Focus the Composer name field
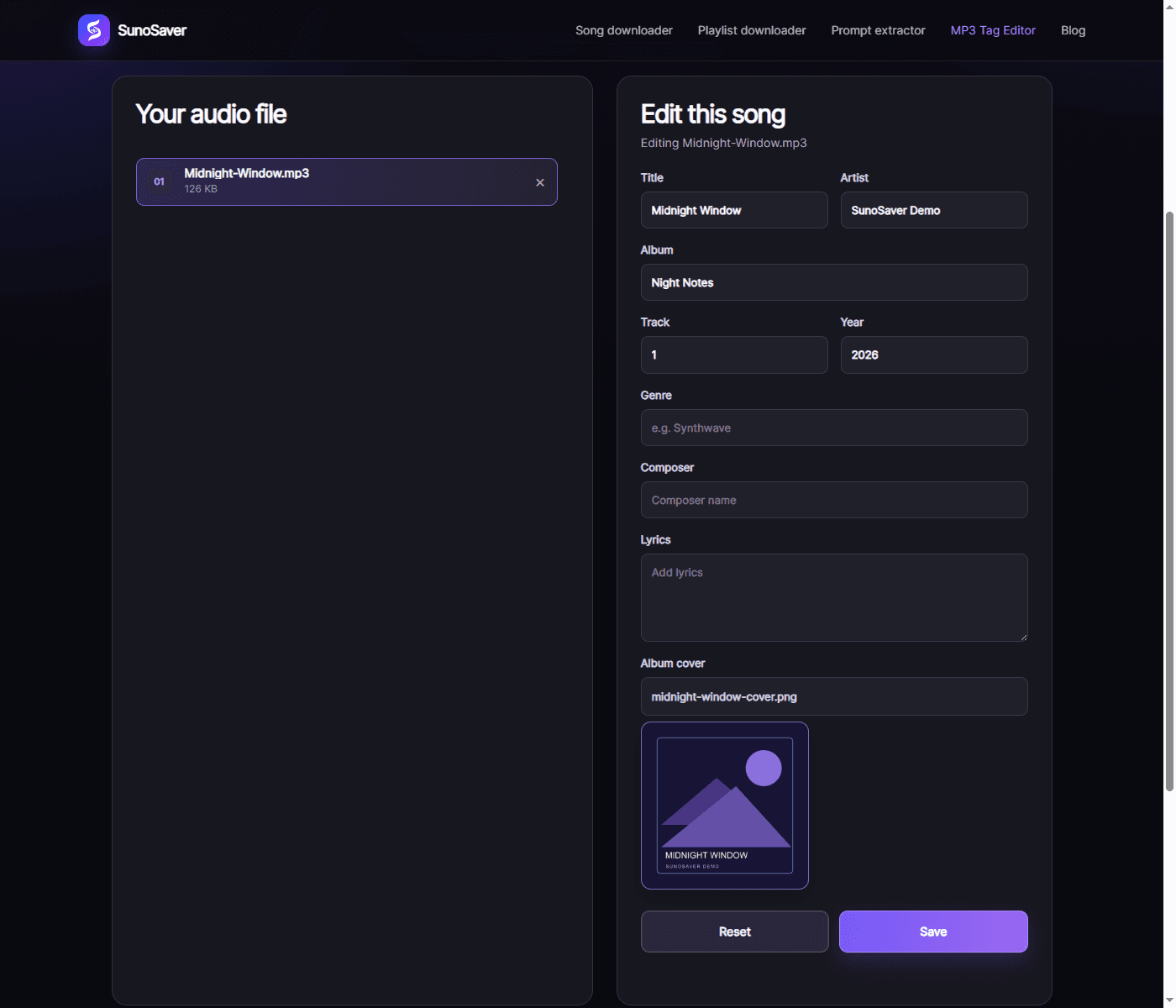Screen dimensions: 1176x1008 [x=834, y=500]
